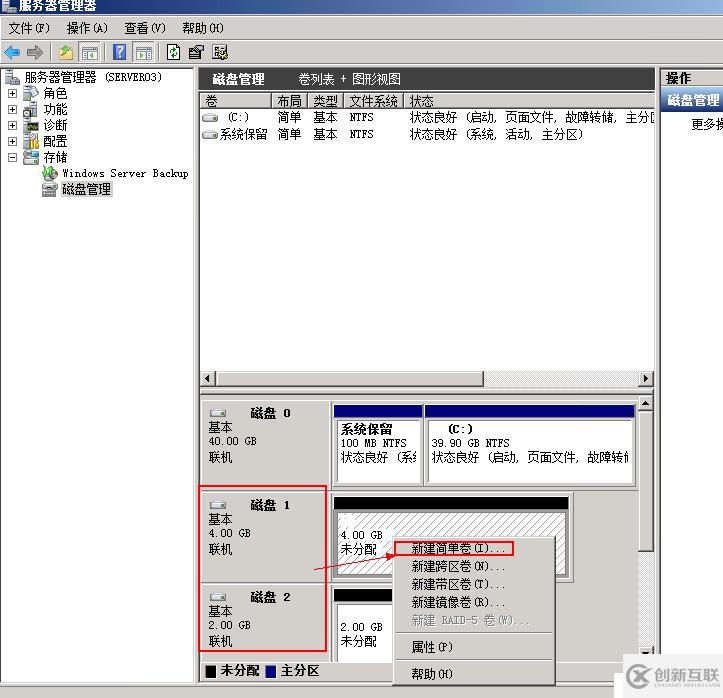Expand the 诊断 tree node
The image size is (723, 698).
(12, 125)
